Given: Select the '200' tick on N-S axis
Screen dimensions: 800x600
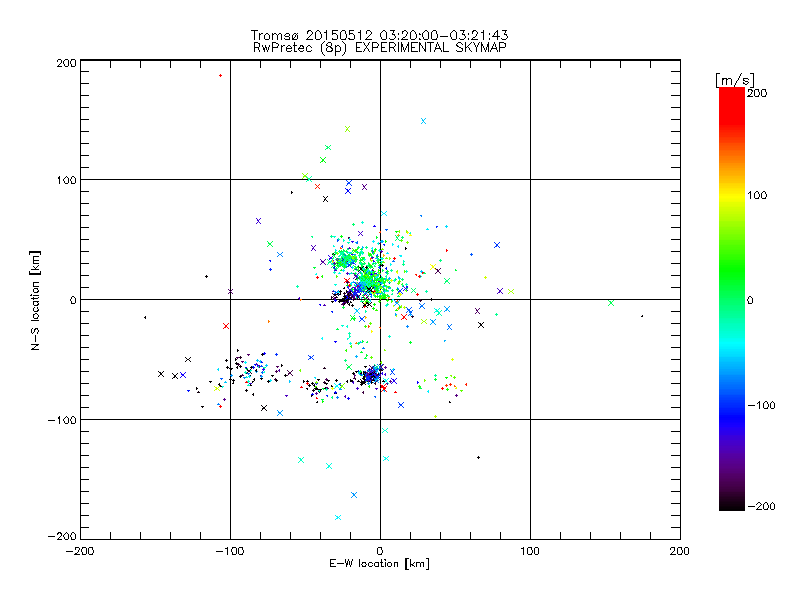Looking at the screenshot, I should [x=66, y=63].
